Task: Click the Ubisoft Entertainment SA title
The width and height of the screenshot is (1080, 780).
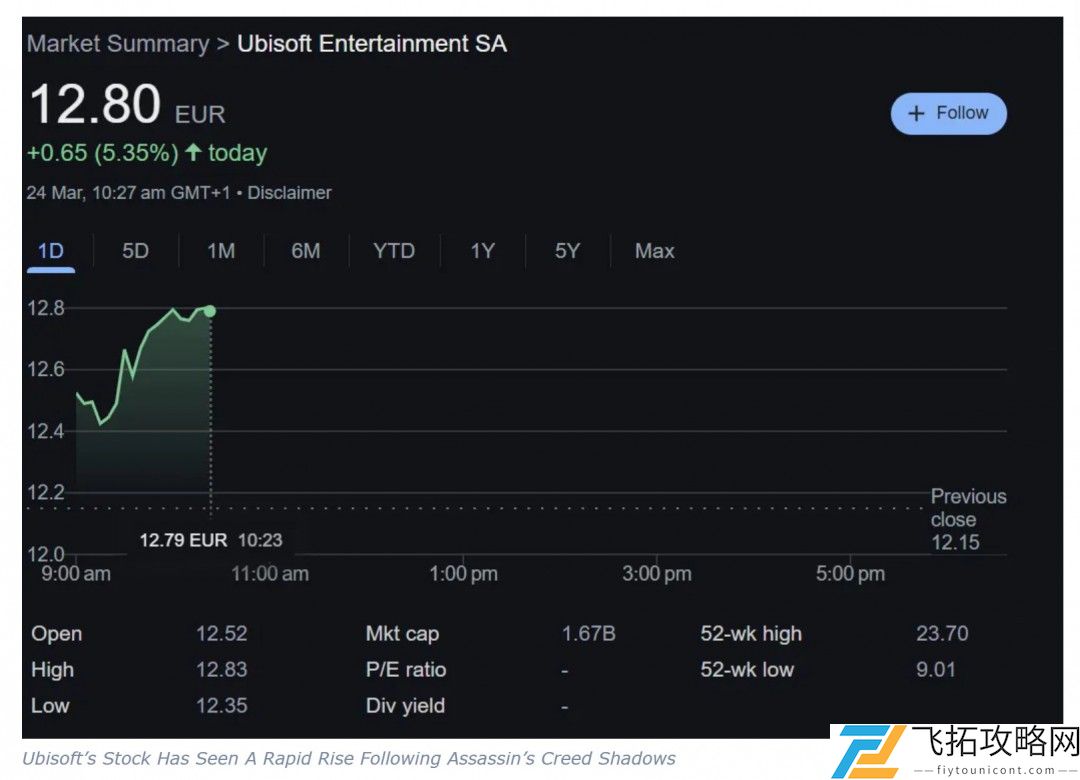Action: 372,43
